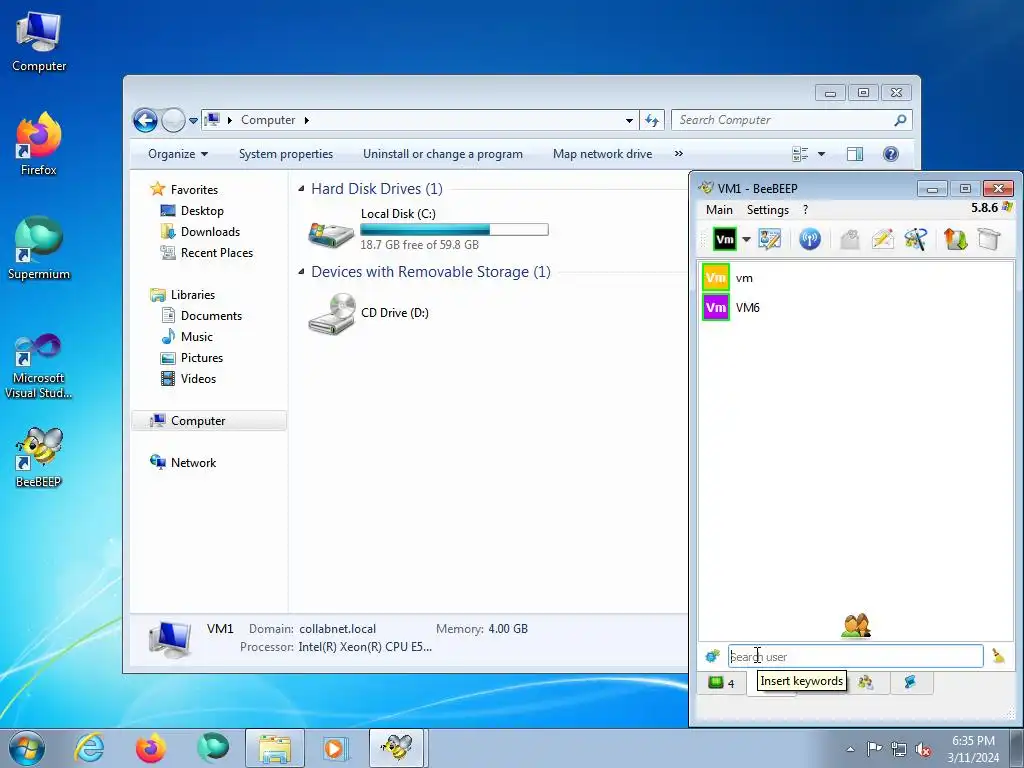Select CD Drive (D:)
The height and width of the screenshot is (768, 1024).
click(369, 313)
